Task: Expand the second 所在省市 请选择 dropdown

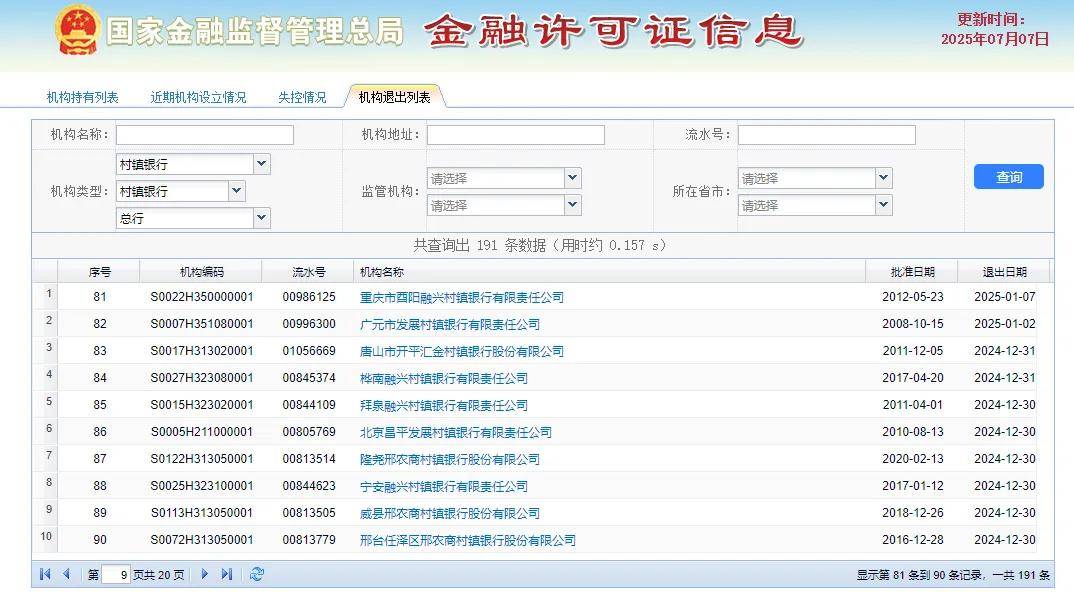Action: (884, 205)
